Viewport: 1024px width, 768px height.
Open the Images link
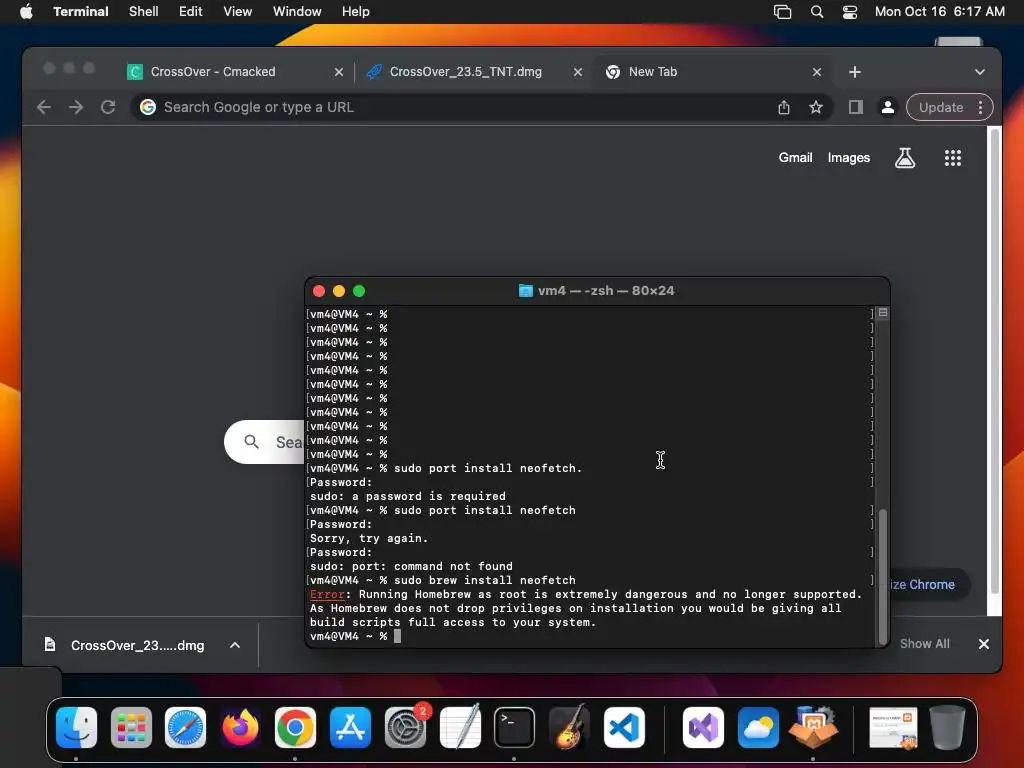tap(848, 157)
